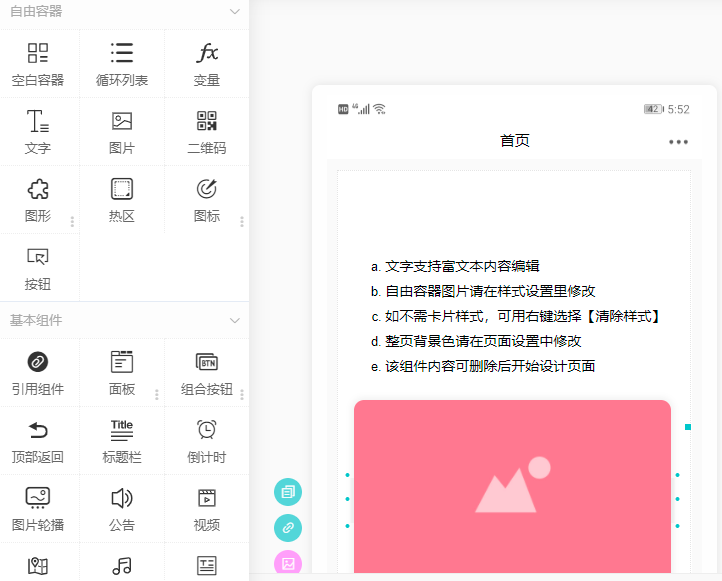Choose the 倒计时 countdown component
Screen dimensions: 722x581
pyautogui.click(x=207, y=440)
